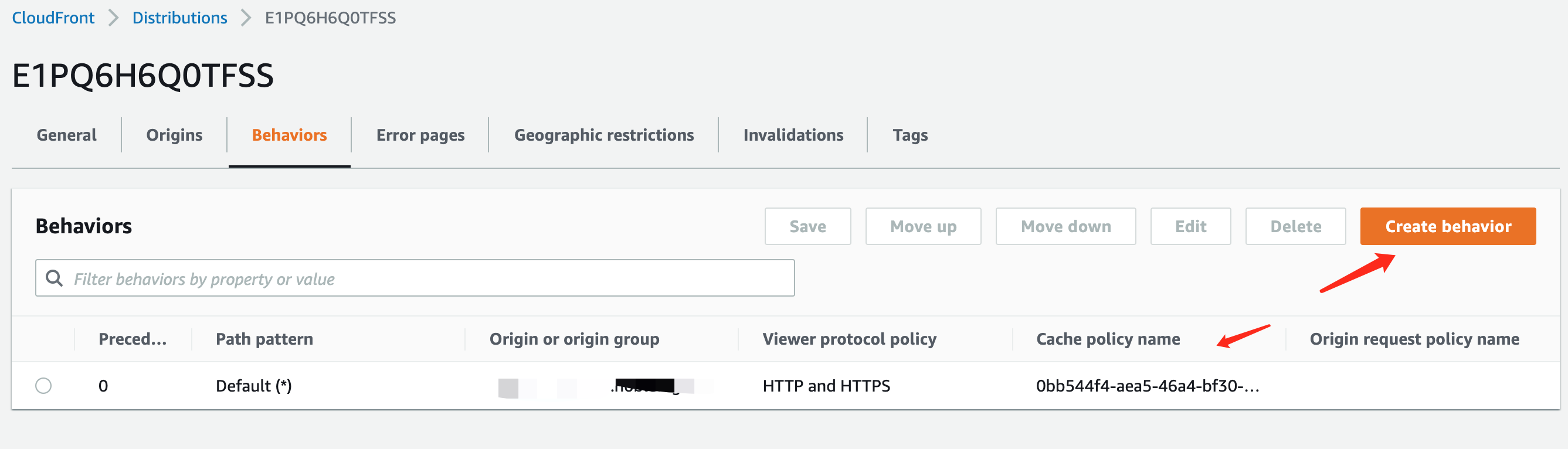Open the Error pages tab
Screen dimensions: 1568x449
coord(420,135)
